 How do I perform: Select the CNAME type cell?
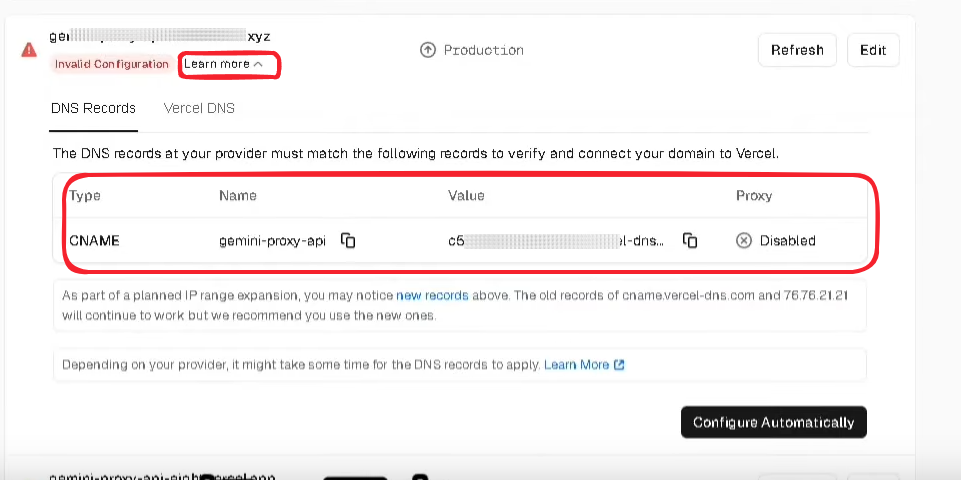click(94, 241)
